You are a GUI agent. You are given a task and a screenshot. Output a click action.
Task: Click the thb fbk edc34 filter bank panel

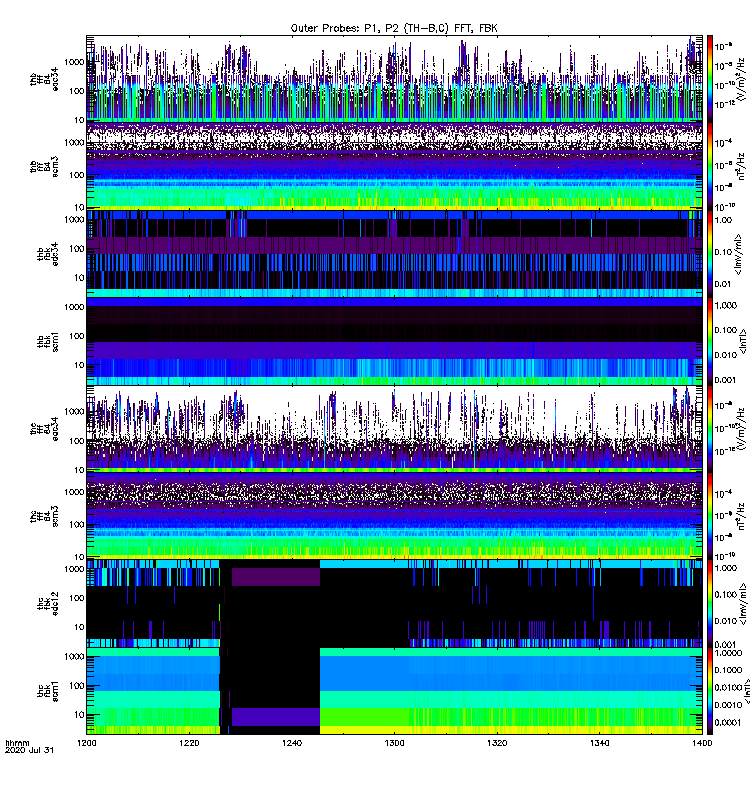coord(394,254)
